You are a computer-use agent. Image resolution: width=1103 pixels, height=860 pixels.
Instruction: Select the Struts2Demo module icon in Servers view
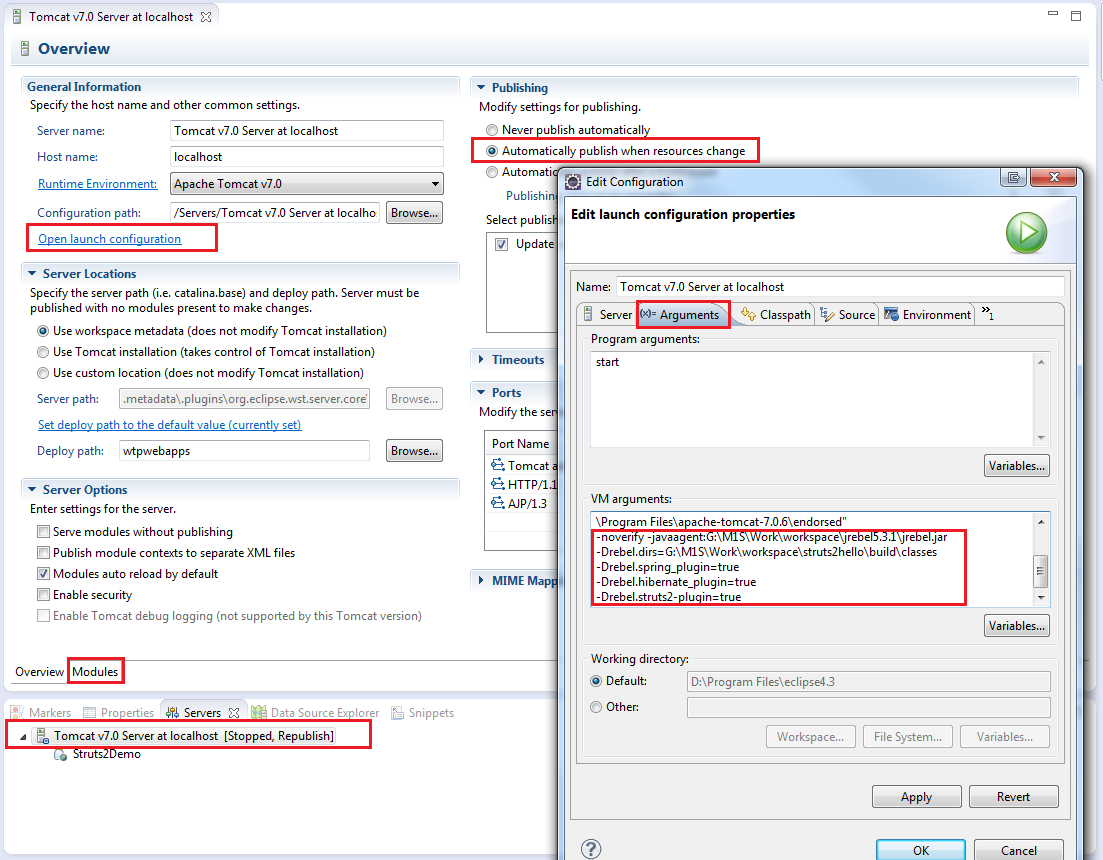(60, 755)
